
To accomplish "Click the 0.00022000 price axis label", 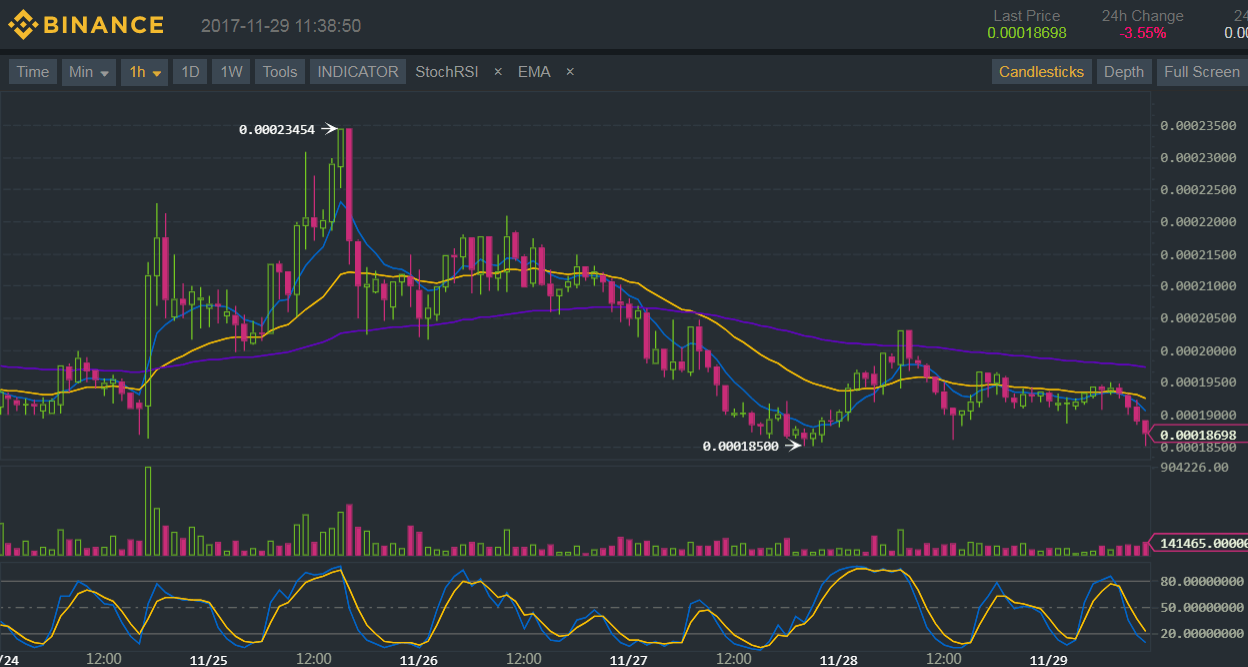I will pos(1198,222).
